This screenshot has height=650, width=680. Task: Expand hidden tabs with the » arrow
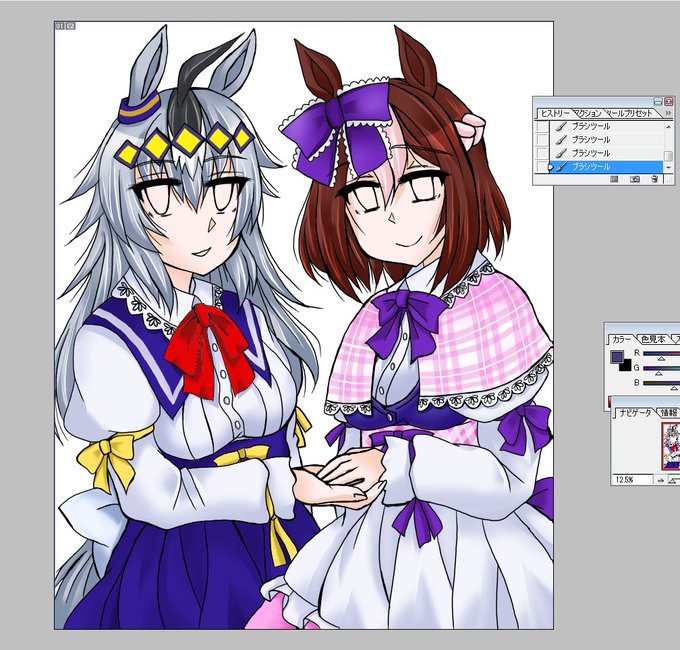point(668,113)
